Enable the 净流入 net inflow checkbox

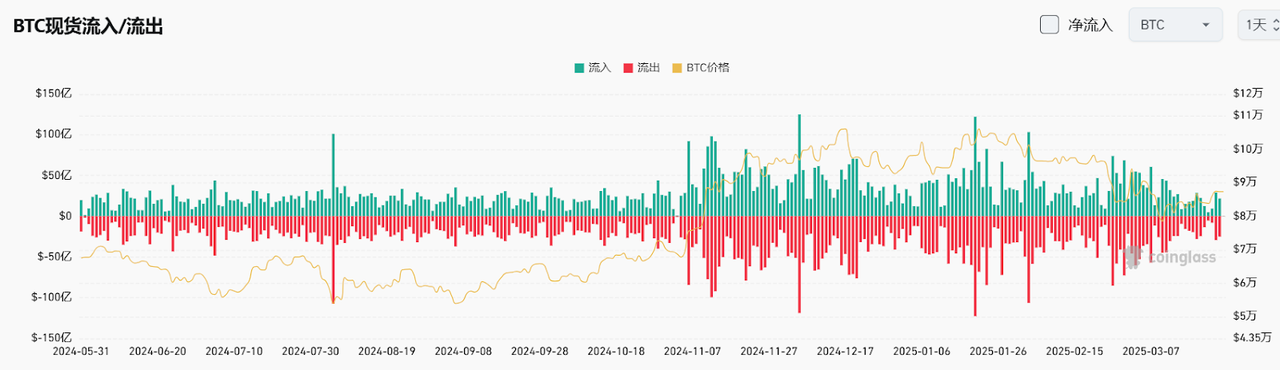[1049, 25]
